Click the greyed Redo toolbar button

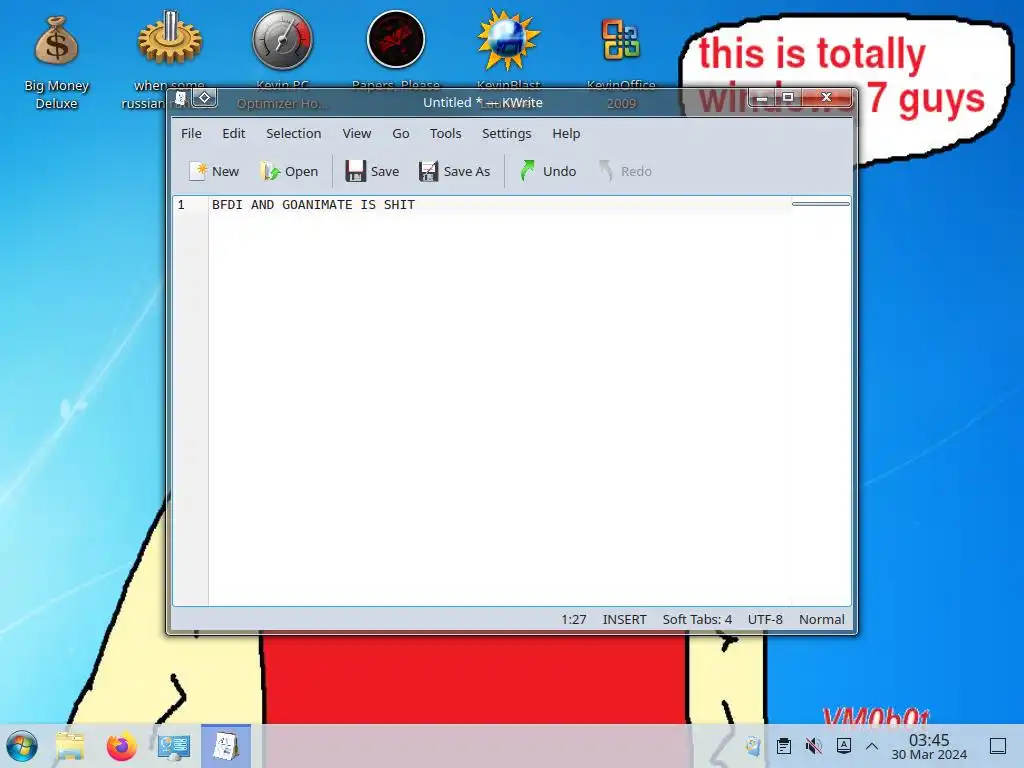[x=625, y=171]
